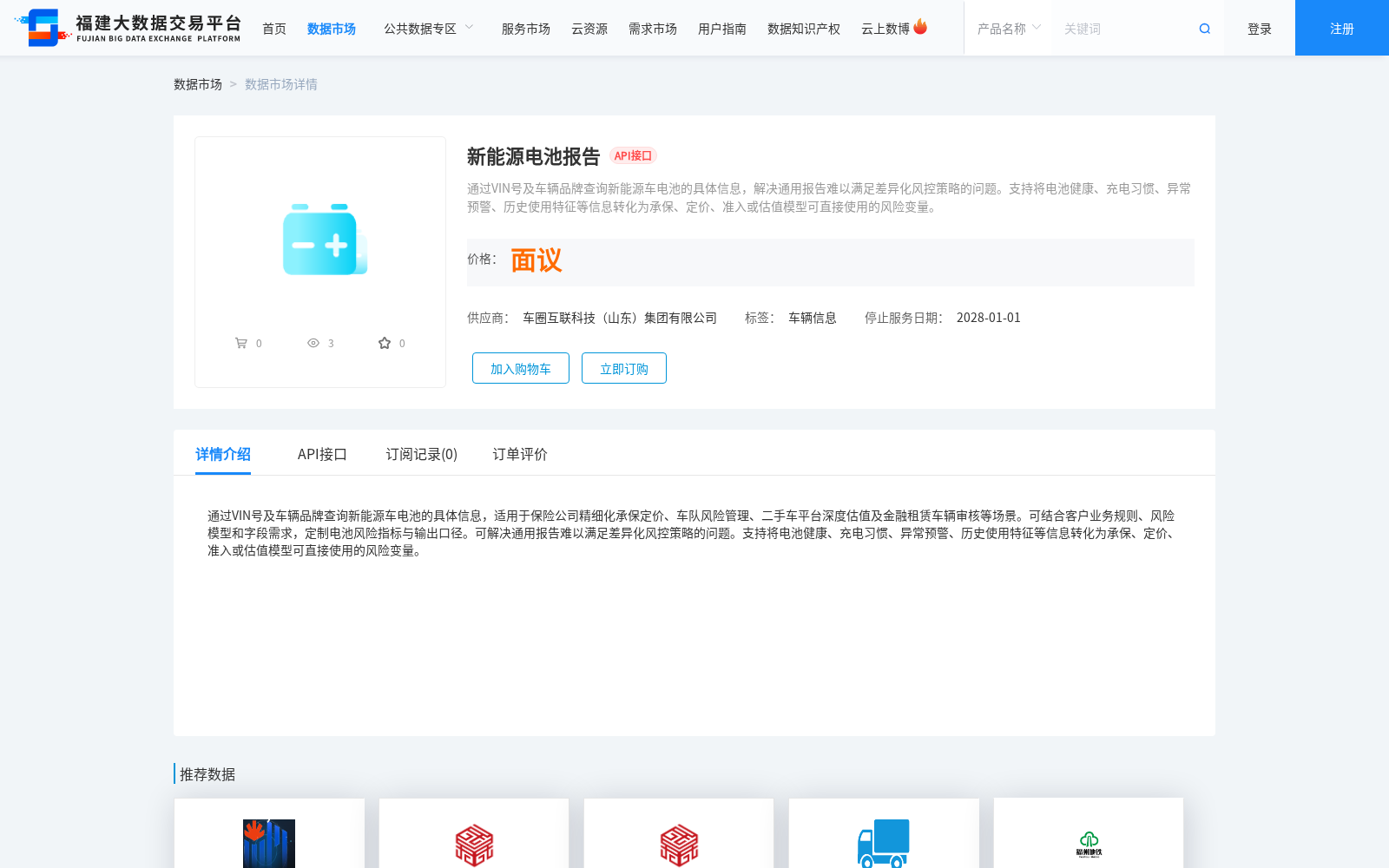
Task: Open 云资源 navigation item
Action: [589, 29]
